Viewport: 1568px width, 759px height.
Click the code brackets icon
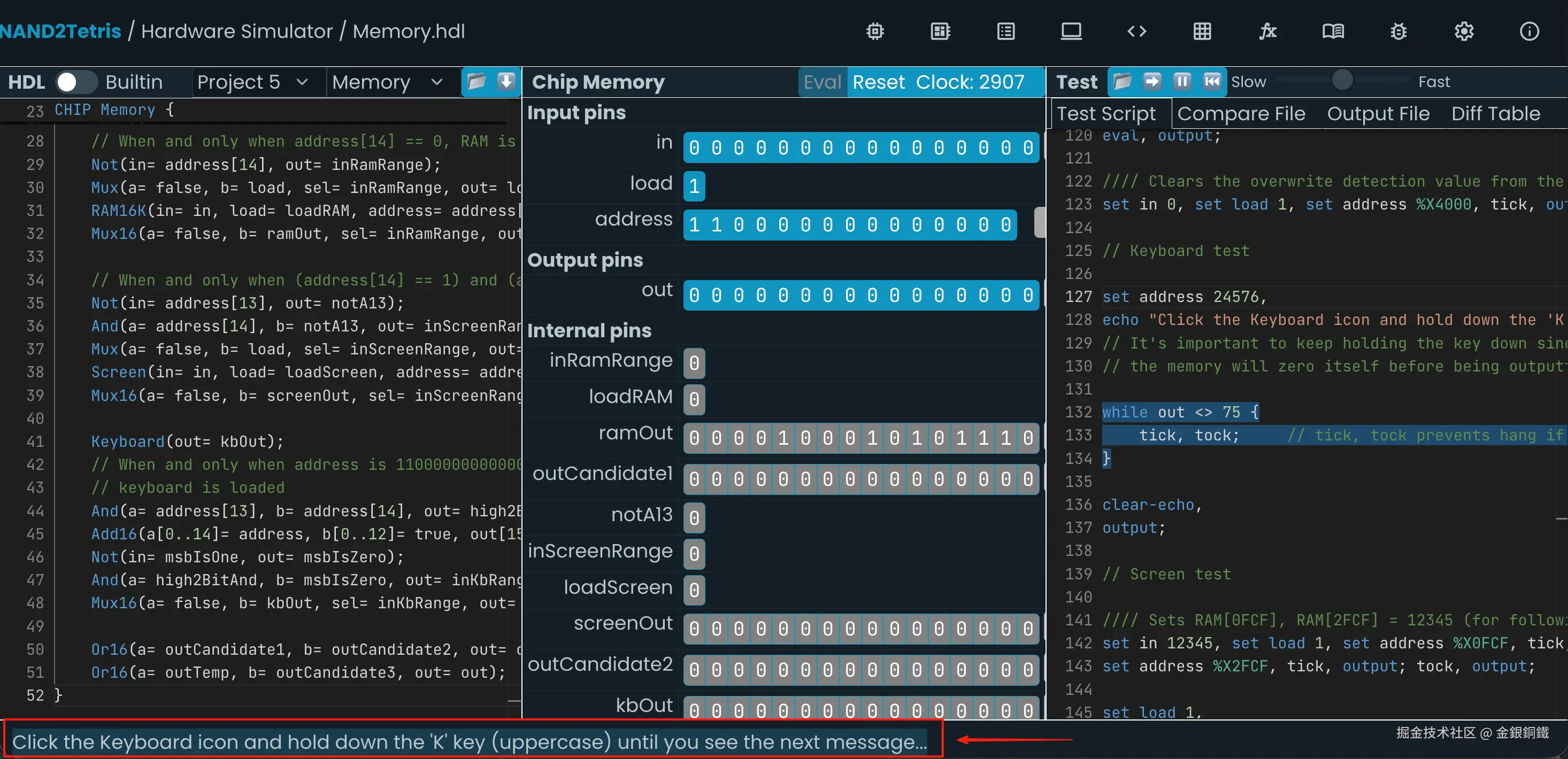[1136, 31]
